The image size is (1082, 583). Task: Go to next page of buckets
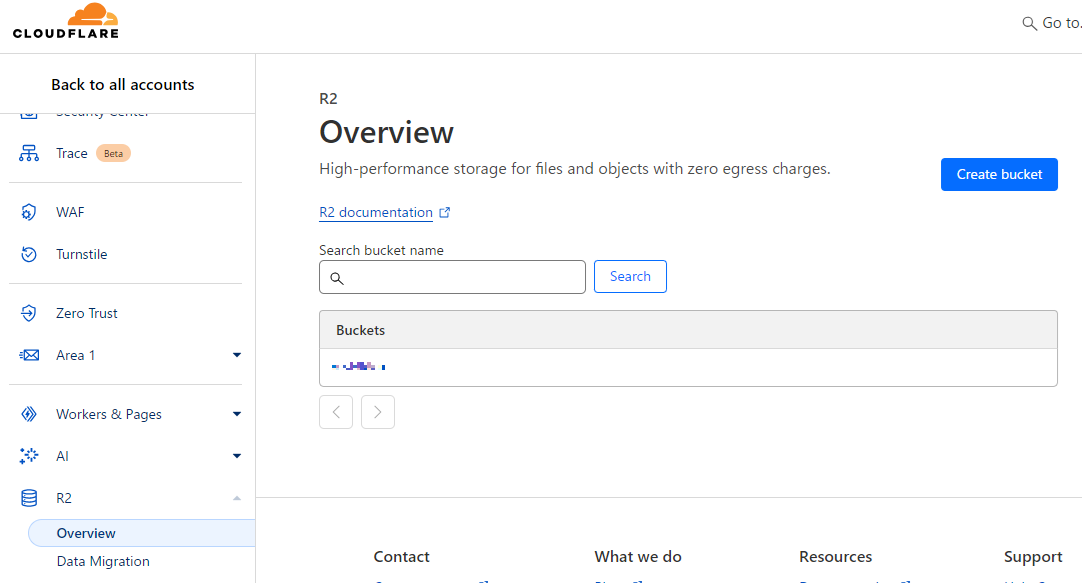[377, 412]
